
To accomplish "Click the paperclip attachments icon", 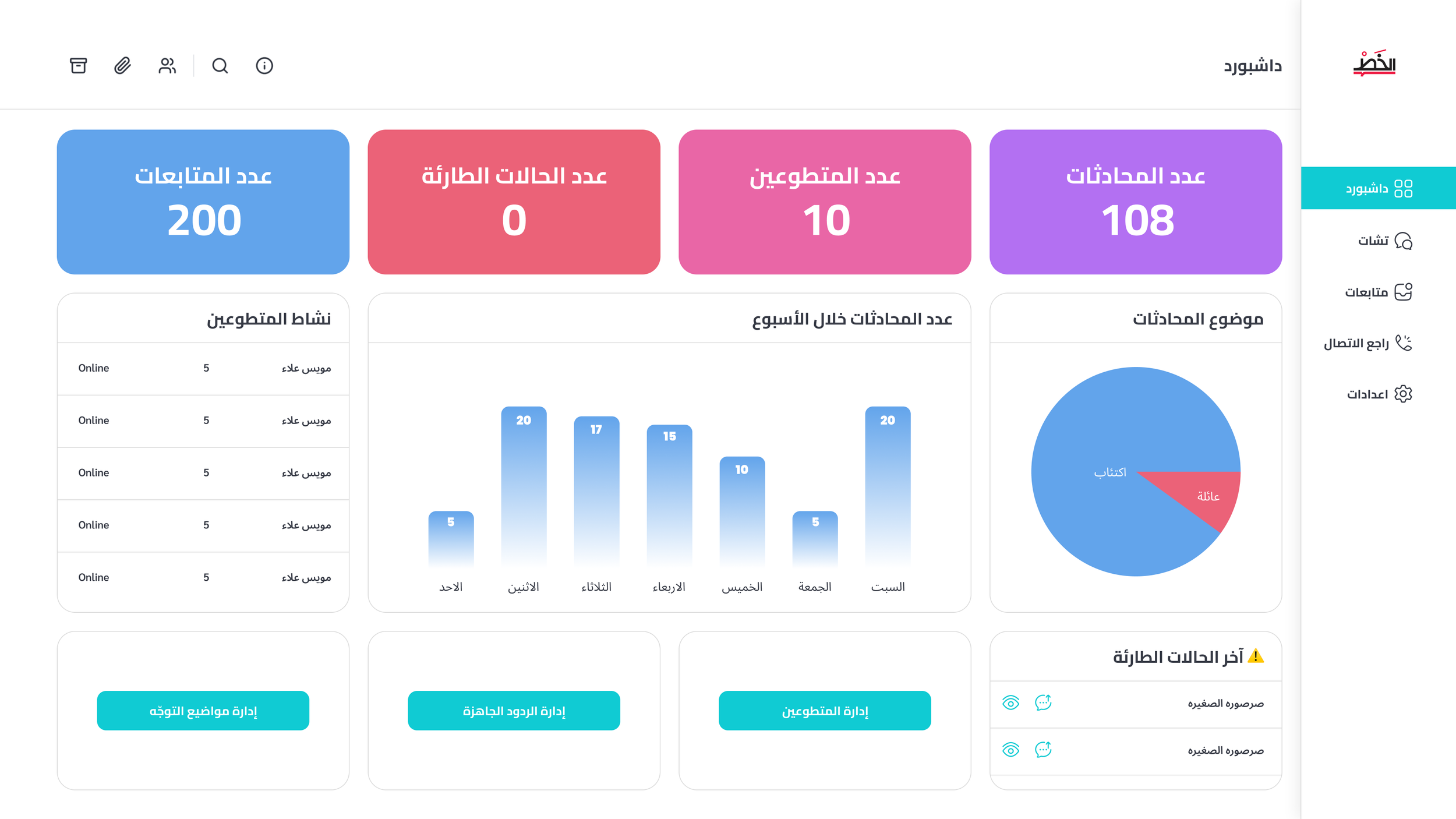I will coord(122,66).
